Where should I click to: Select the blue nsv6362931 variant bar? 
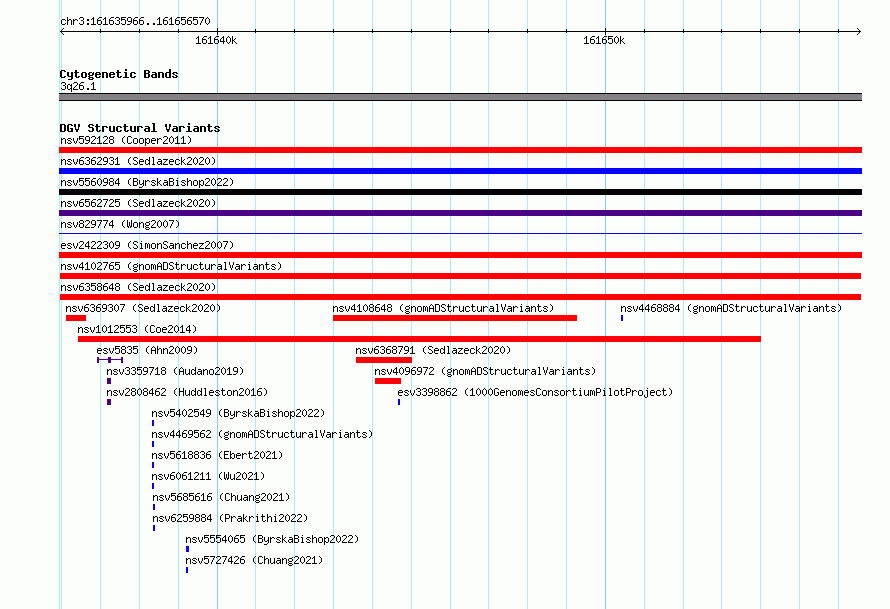pyautogui.click(x=460, y=171)
